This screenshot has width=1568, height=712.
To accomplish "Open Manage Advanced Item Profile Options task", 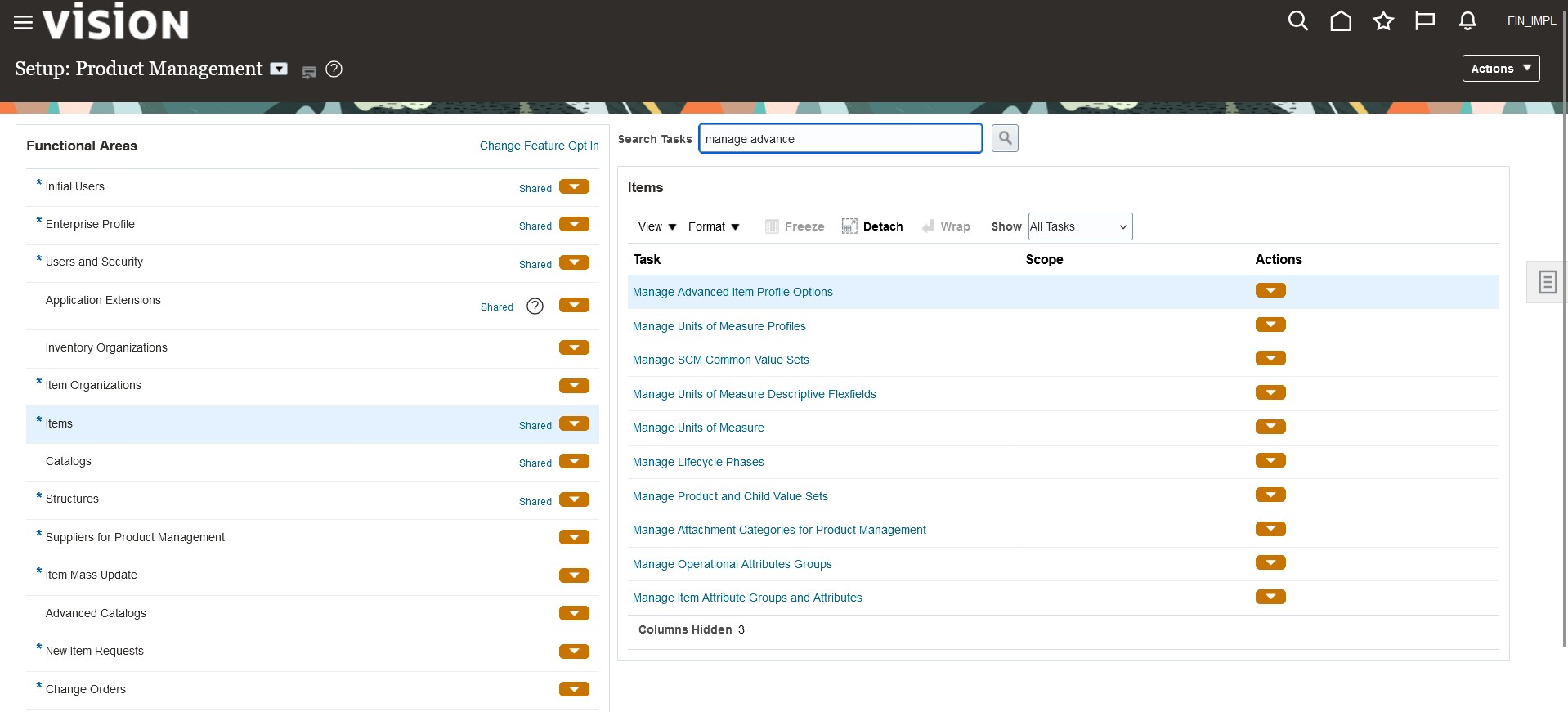I will (732, 292).
